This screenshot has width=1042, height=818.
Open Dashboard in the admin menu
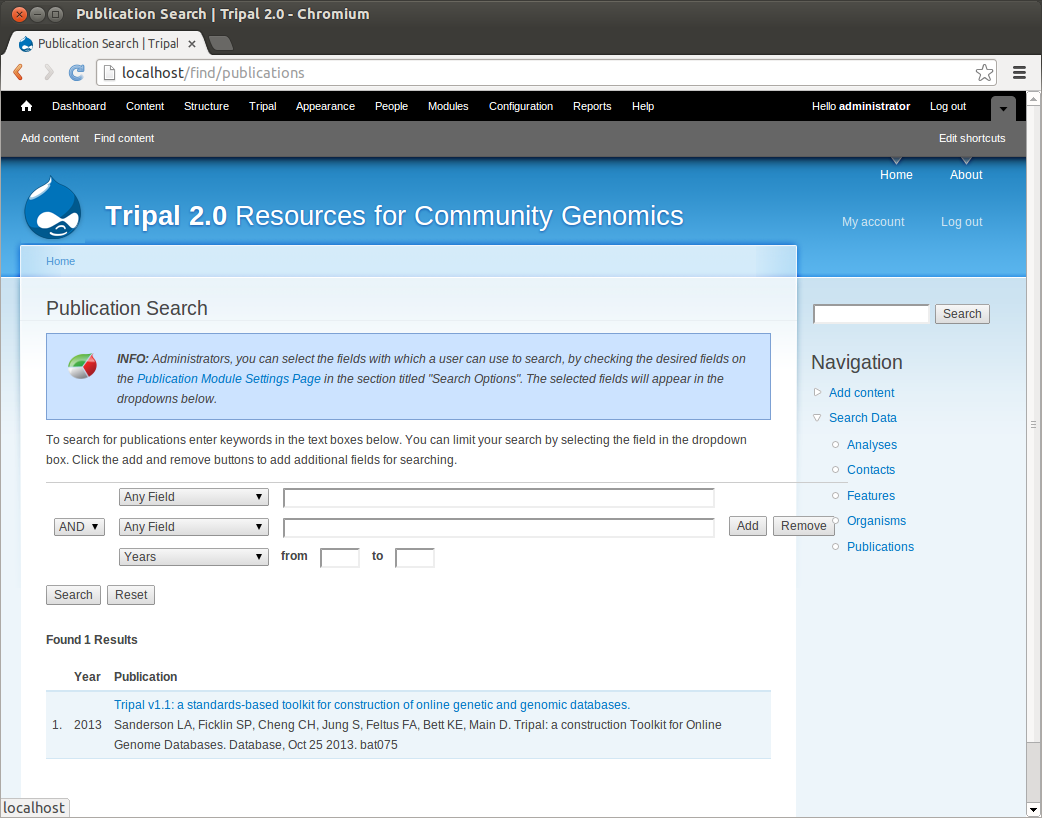[79, 106]
